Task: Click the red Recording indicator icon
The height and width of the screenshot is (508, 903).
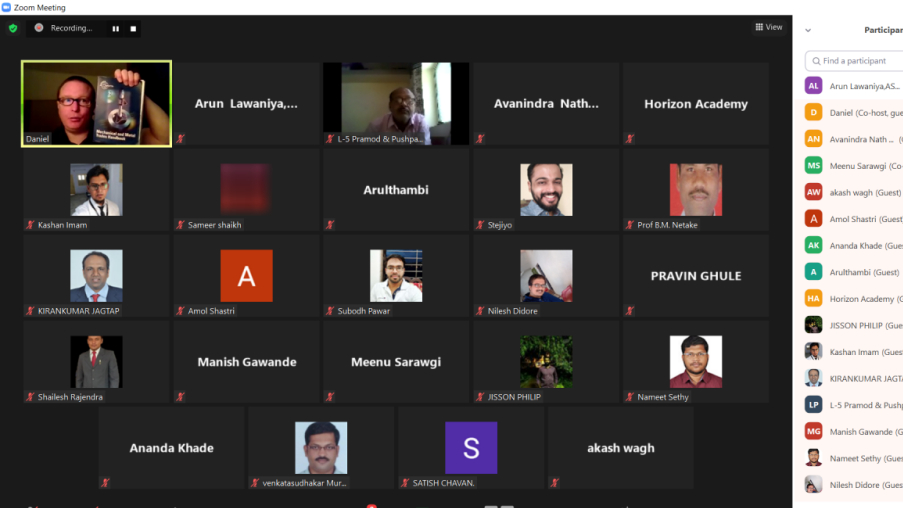Action: point(39,28)
